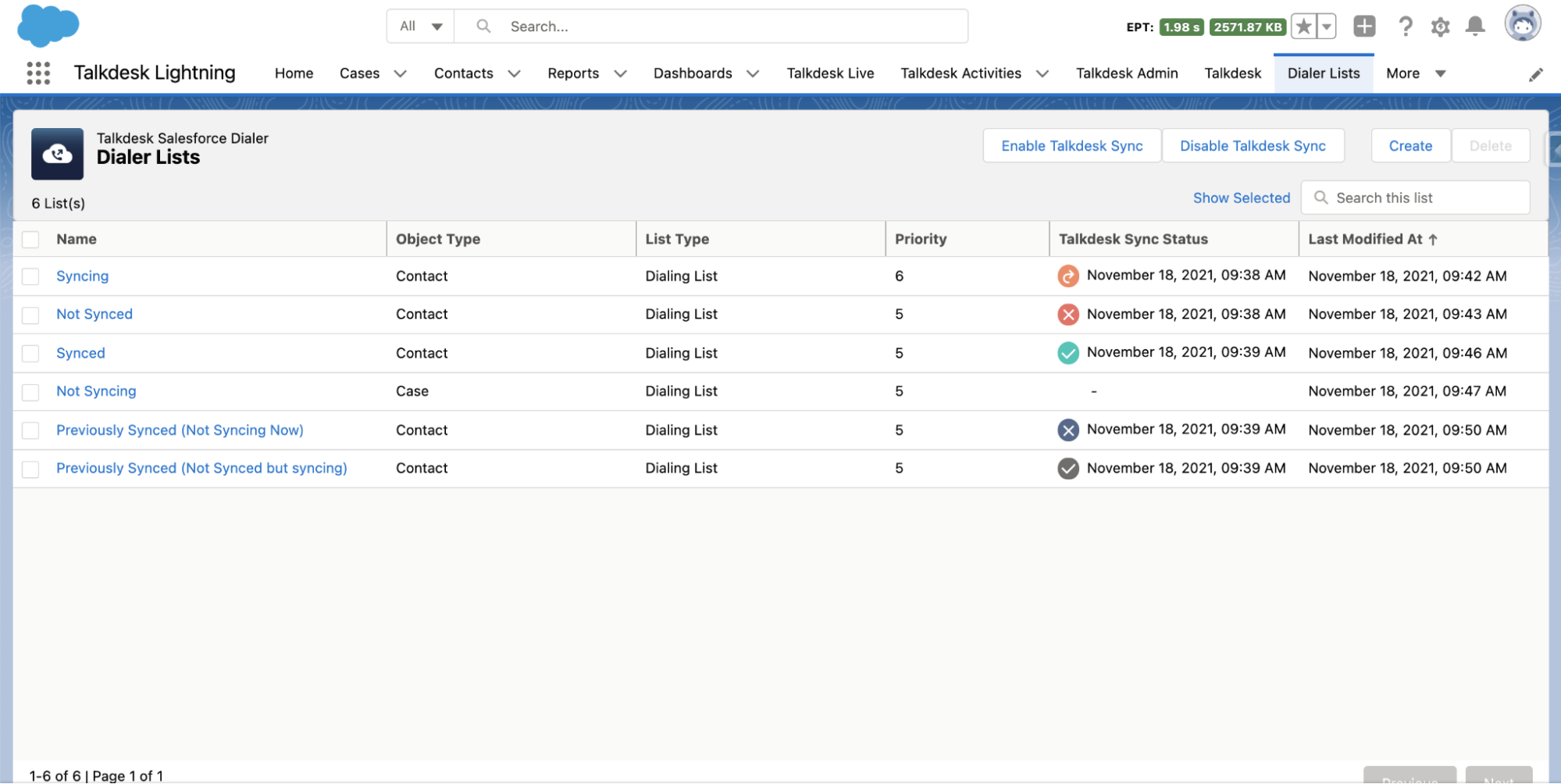The height and width of the screenshot is (784, 1561).
Task: Expand the Cases tab chevron
Action: coord(400,73)
